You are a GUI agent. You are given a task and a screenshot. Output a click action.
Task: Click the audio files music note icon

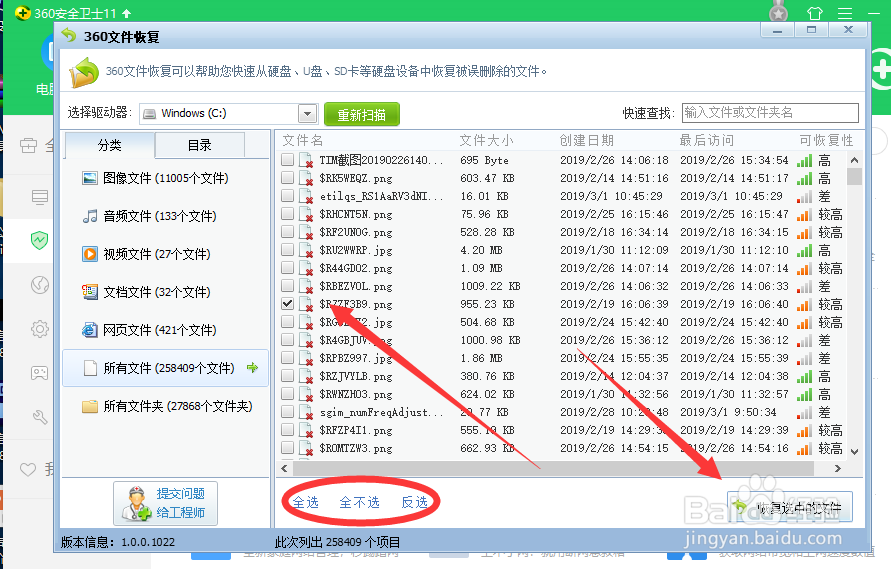90,217
